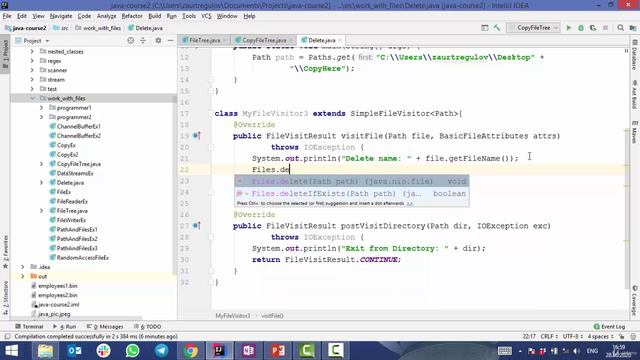Screen dimensions: 640x360
Task: Open Telegram from the taskbar
Action: click(161, 351)
